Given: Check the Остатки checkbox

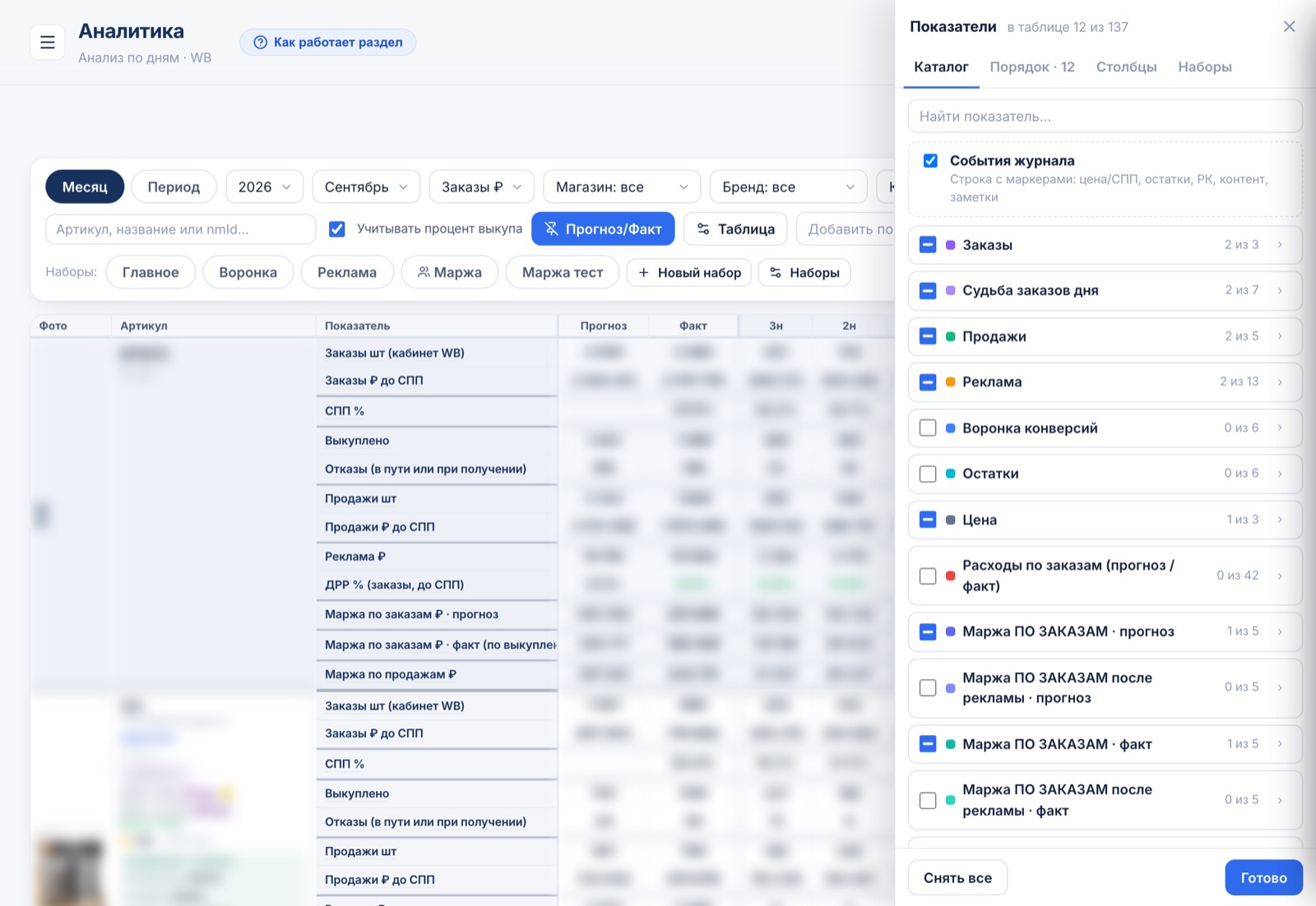Looking at the screenshot, I should 928,474.
